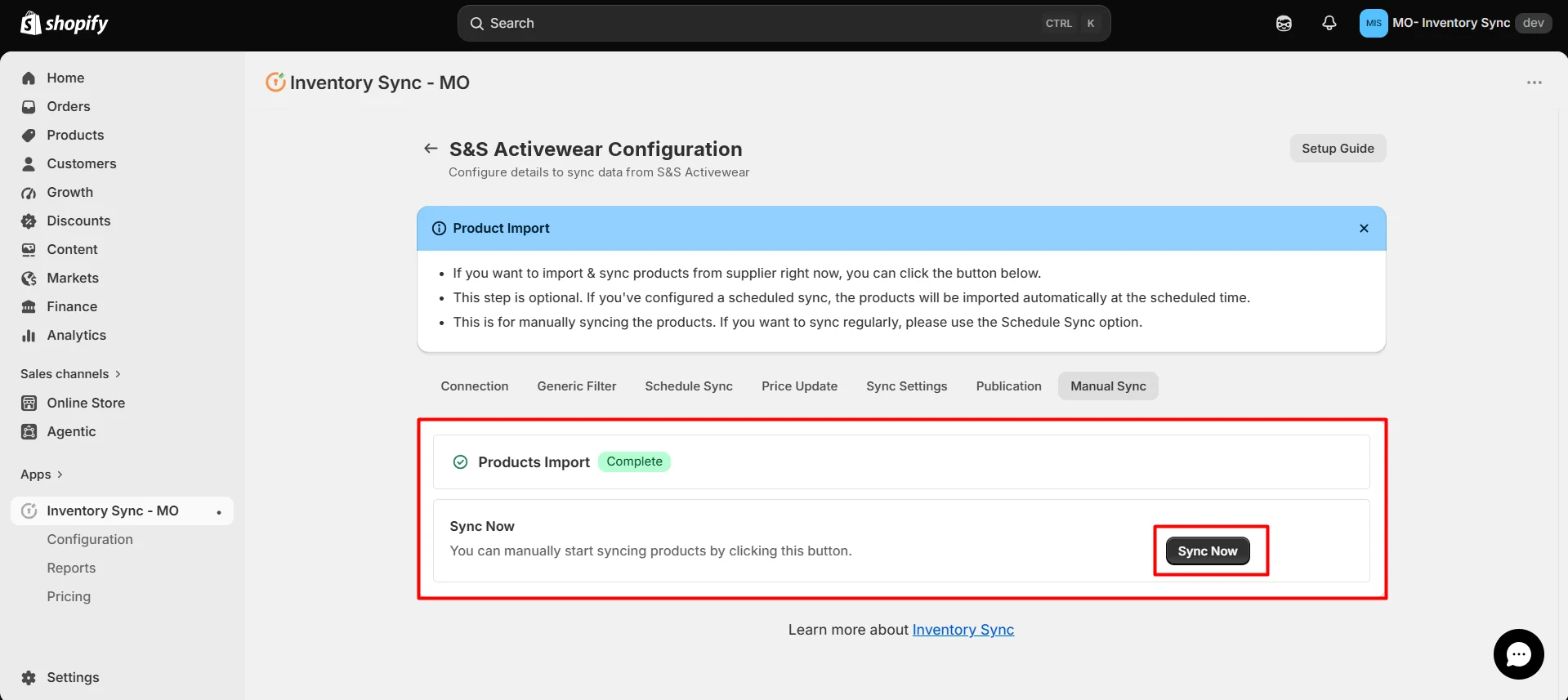The height and width of the screenshot is (700, 1568).
Task: Open the three-dot more actions menu
Action: point(1534,82)
